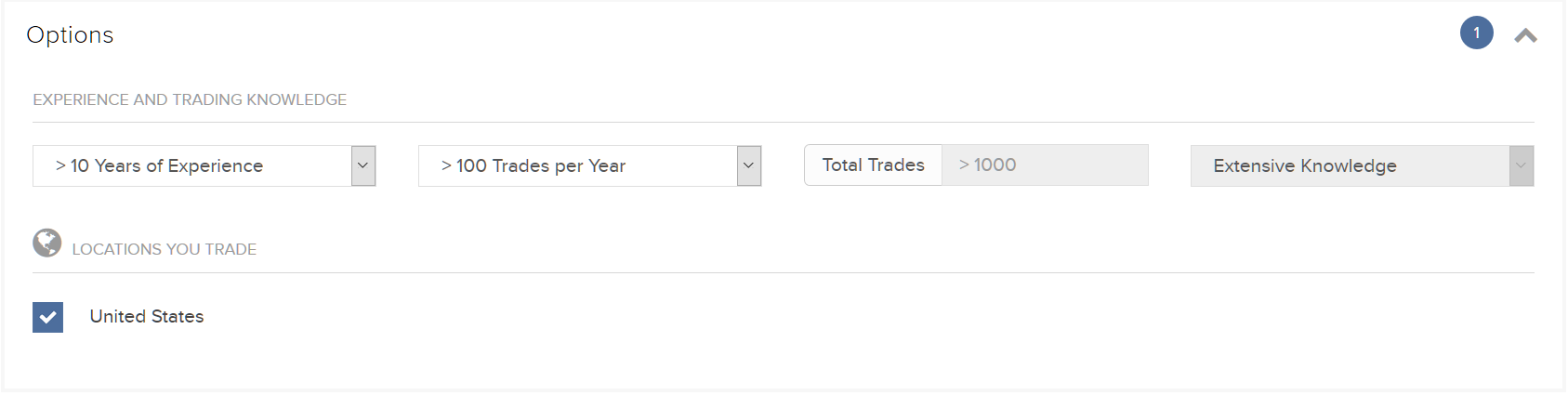
Task: Click the Options section heading
Action: click(70, 34)
